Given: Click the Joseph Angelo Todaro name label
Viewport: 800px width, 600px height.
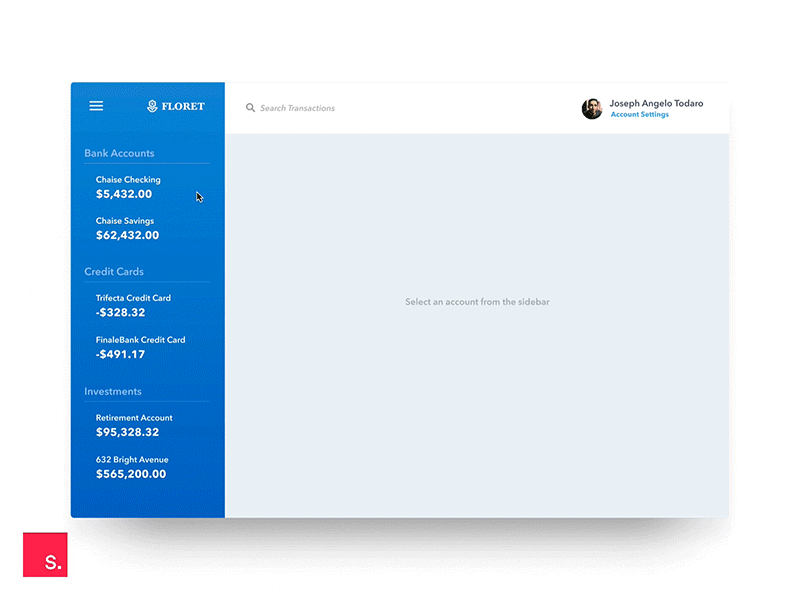Looking at the screenshot, I should click(656, 102).
